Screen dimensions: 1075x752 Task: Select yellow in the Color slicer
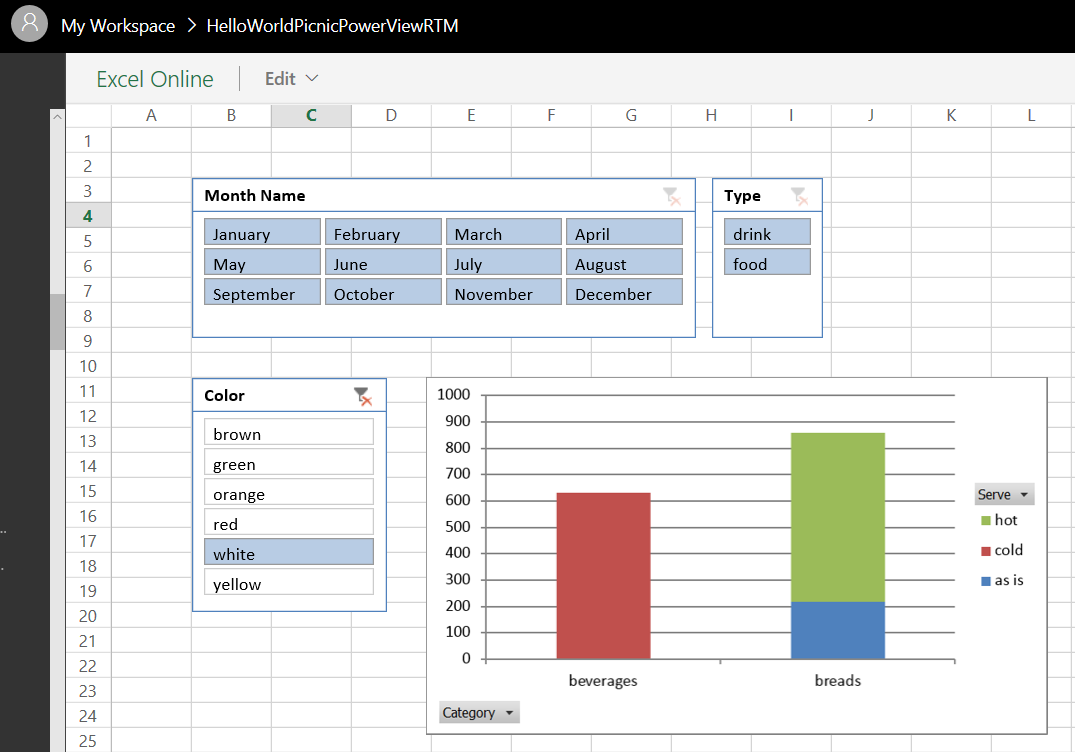289,582
